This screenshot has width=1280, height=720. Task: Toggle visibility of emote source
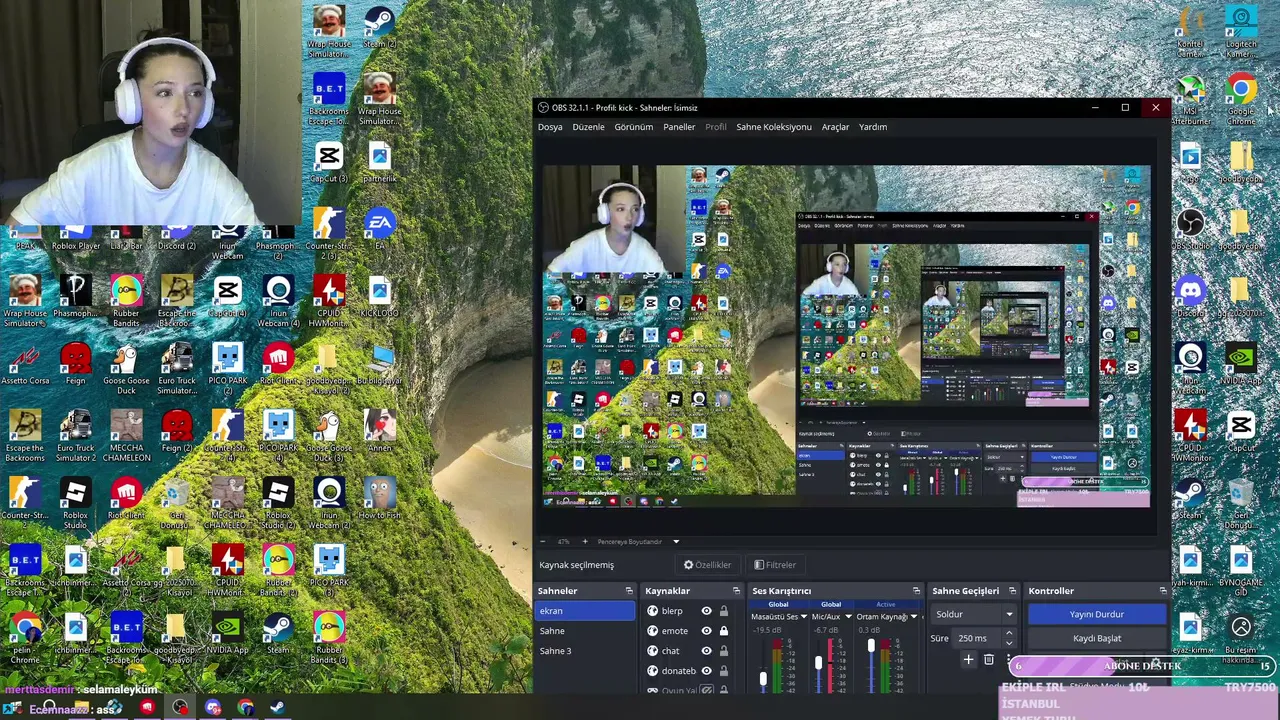pyautogui.click(x=706, y=631)
